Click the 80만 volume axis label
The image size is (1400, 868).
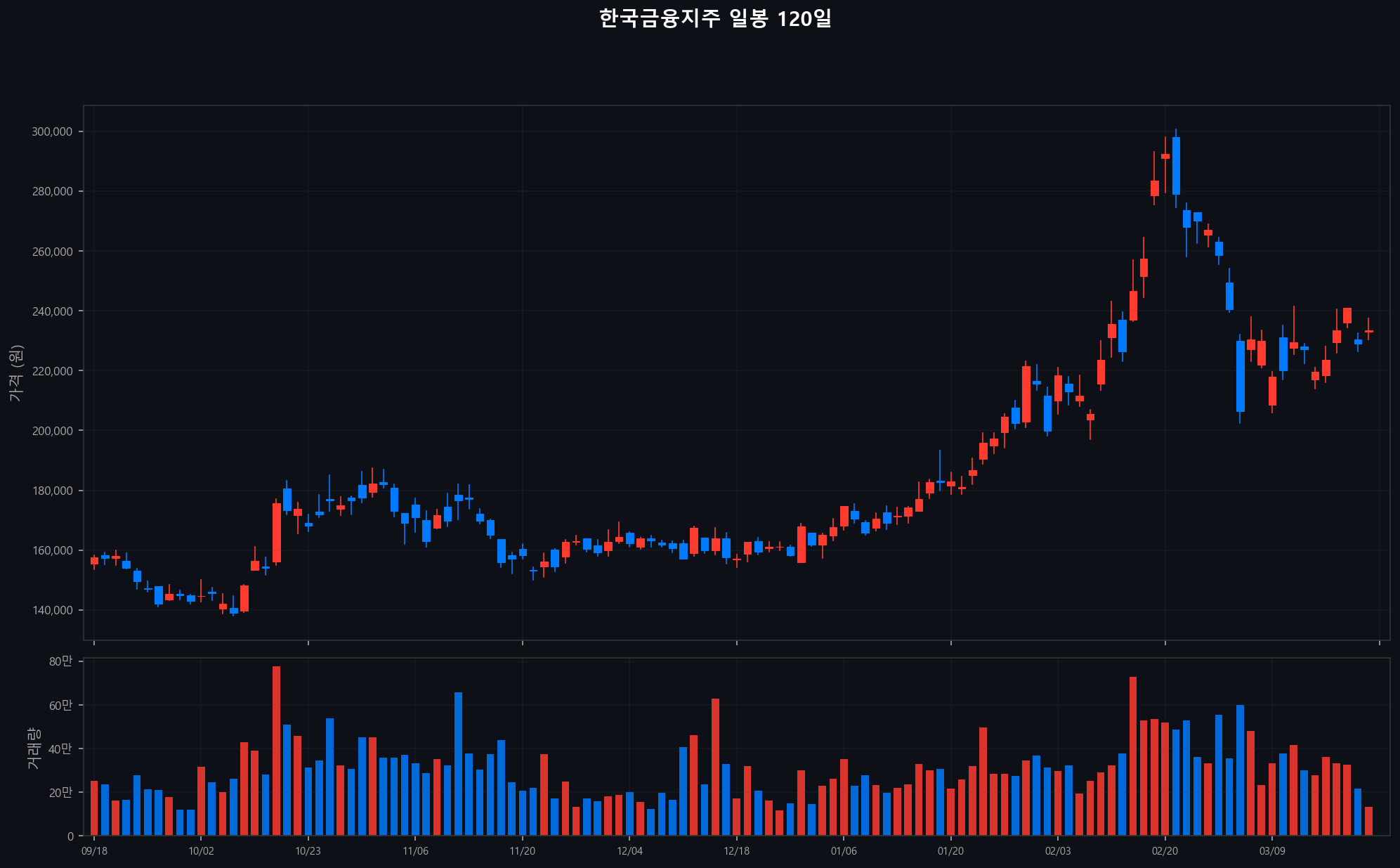tap(60, 661)
